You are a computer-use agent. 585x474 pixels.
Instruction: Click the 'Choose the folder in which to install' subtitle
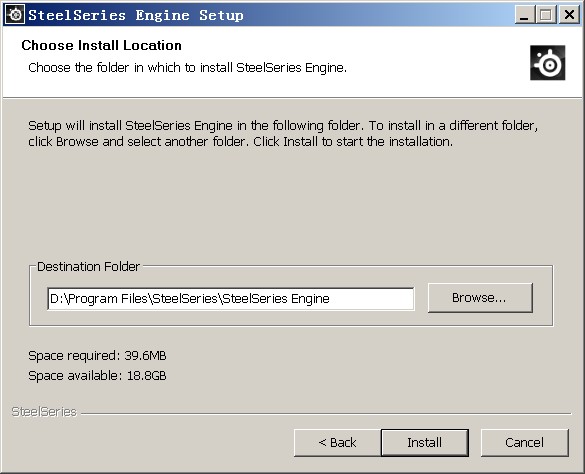tap(188, 68)
